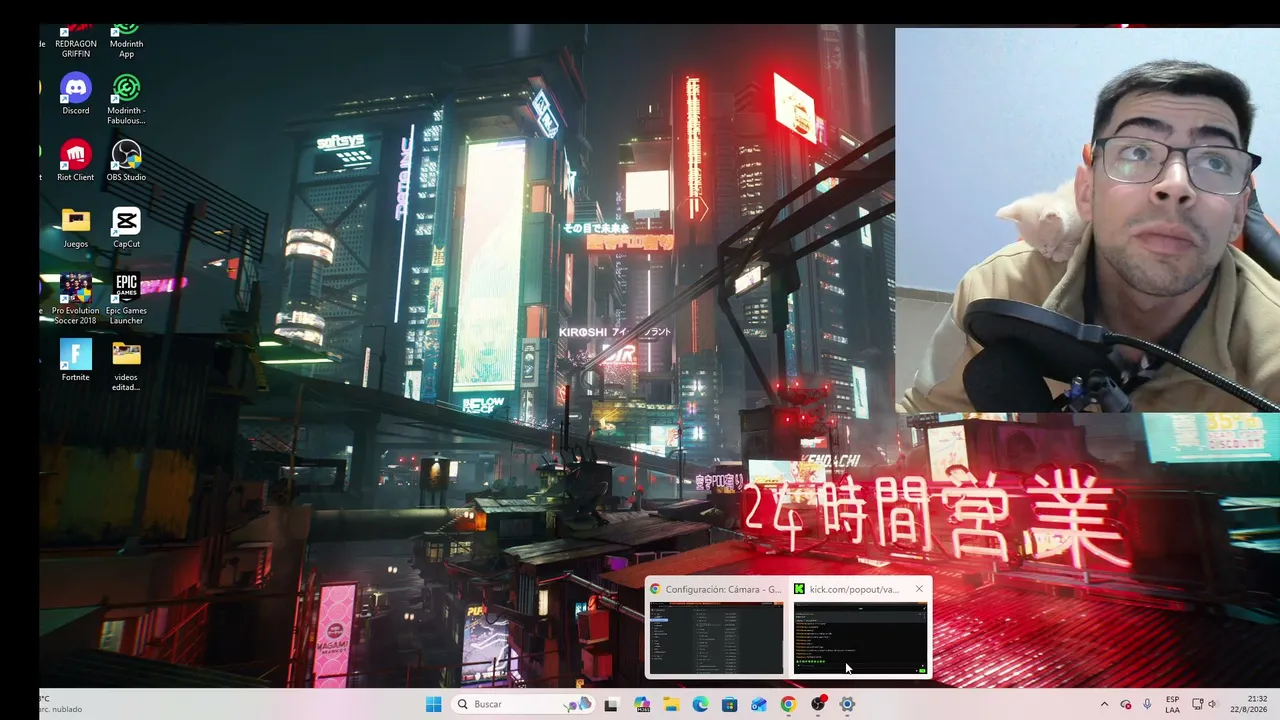Launch the CapCut desktop shortcut
Image resolution: width=1280 pixels, height=720 pixels.
click(126, 227)
